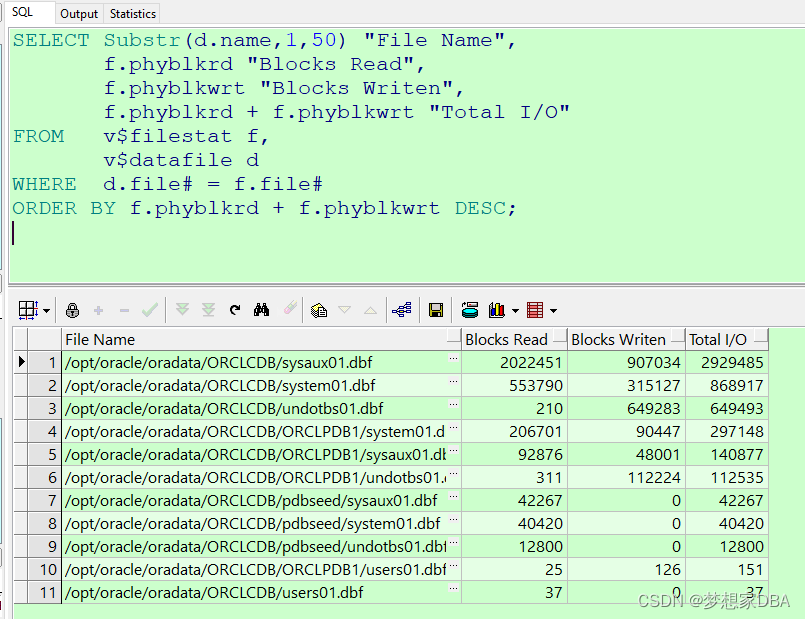
Task: Open the single record view icon
Action: click(319, 310)
